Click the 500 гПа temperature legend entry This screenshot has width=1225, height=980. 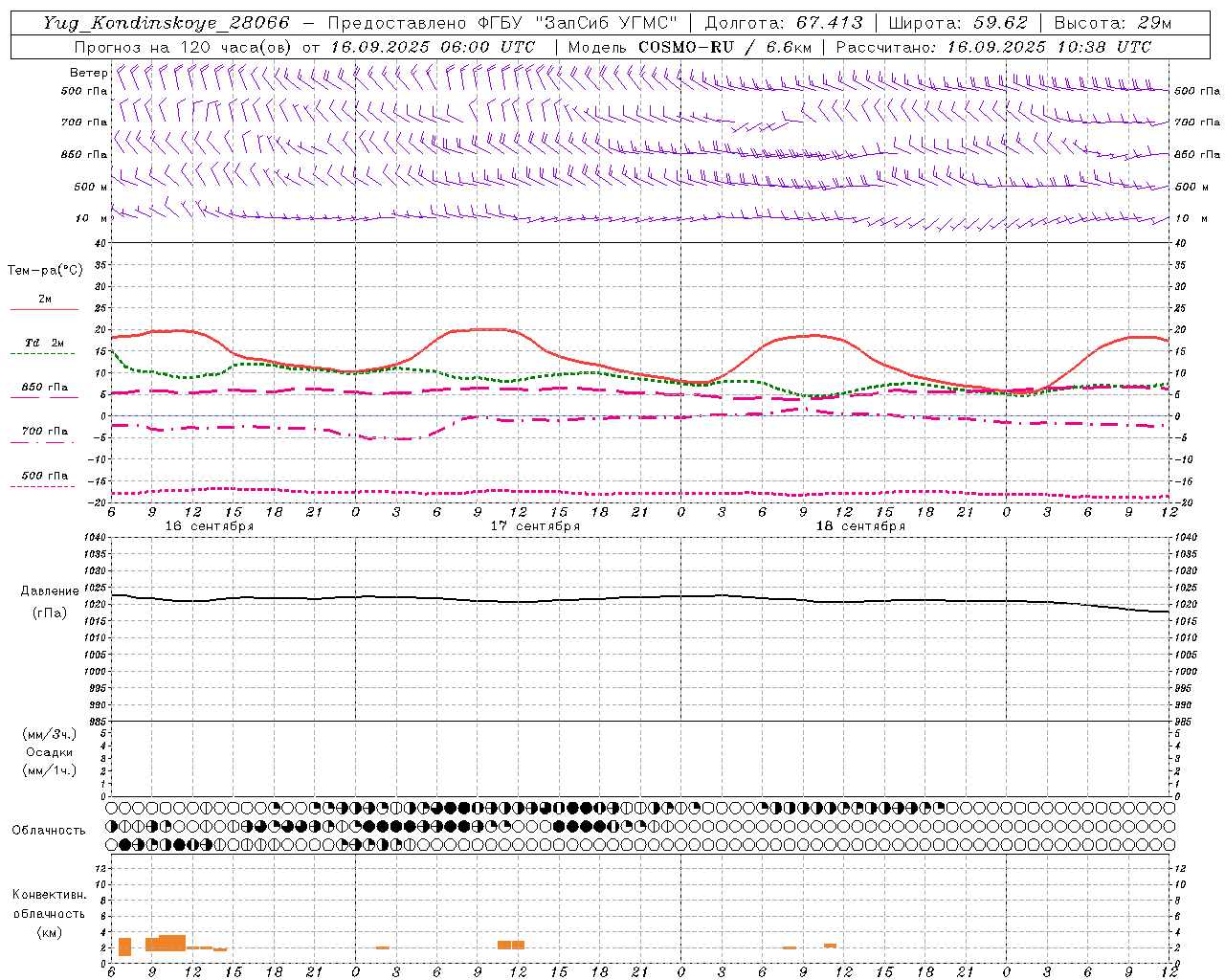click(x=45, y=476)
